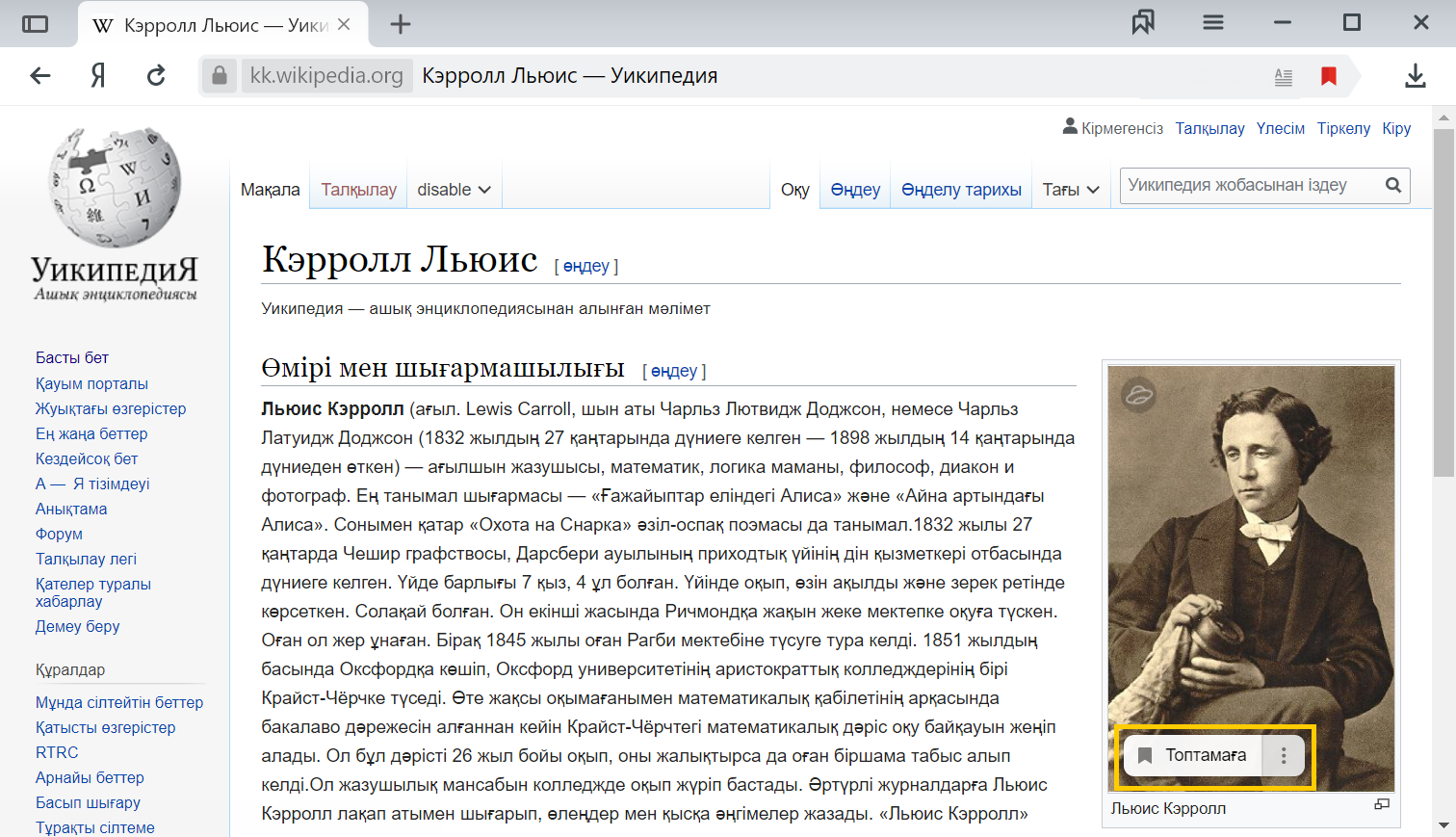1456x837 pixels.
Task: Click the Тұрақты сілтеме link
Action: click(95, 827)
